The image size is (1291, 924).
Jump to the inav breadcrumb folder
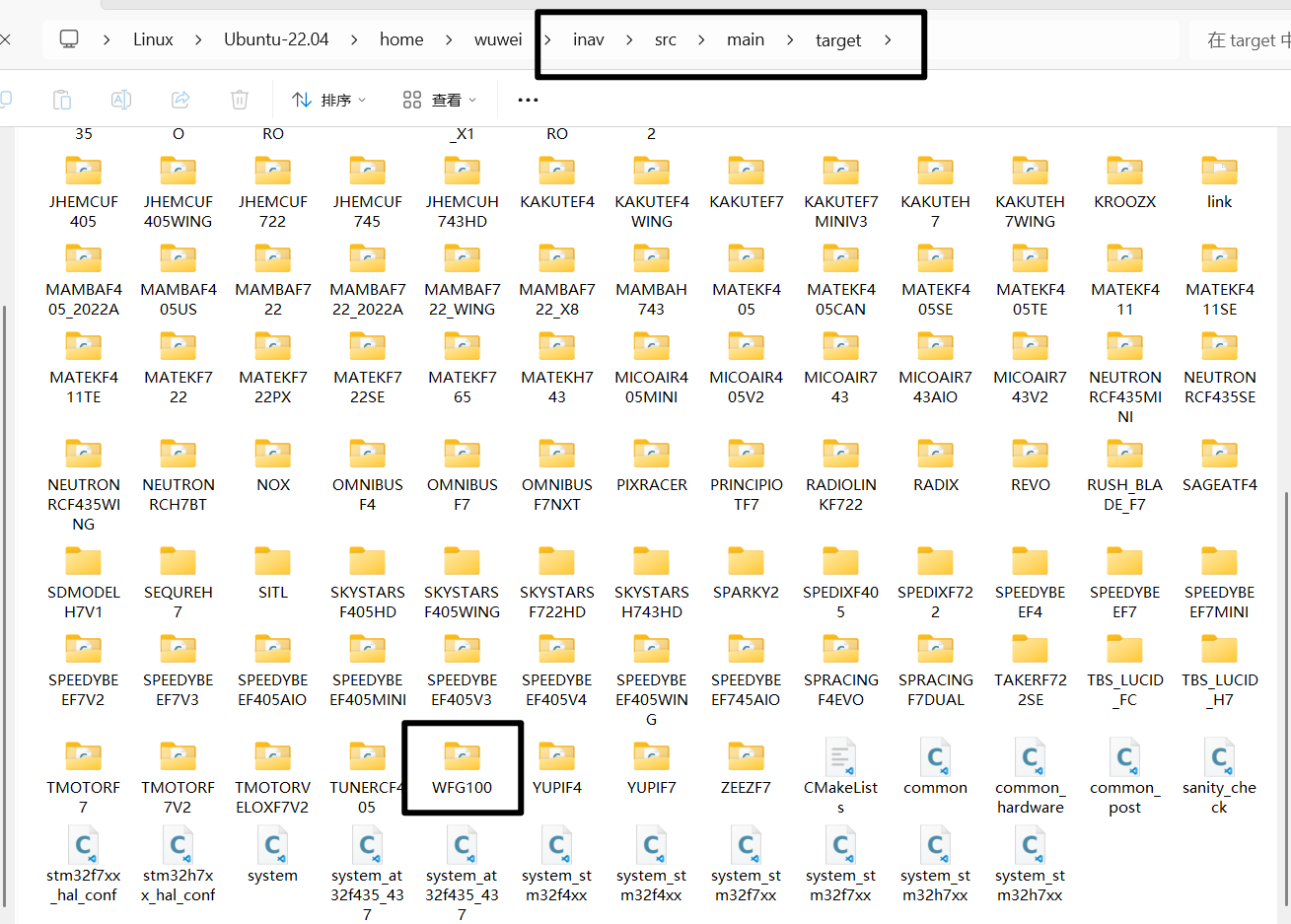tap(588, 39)
